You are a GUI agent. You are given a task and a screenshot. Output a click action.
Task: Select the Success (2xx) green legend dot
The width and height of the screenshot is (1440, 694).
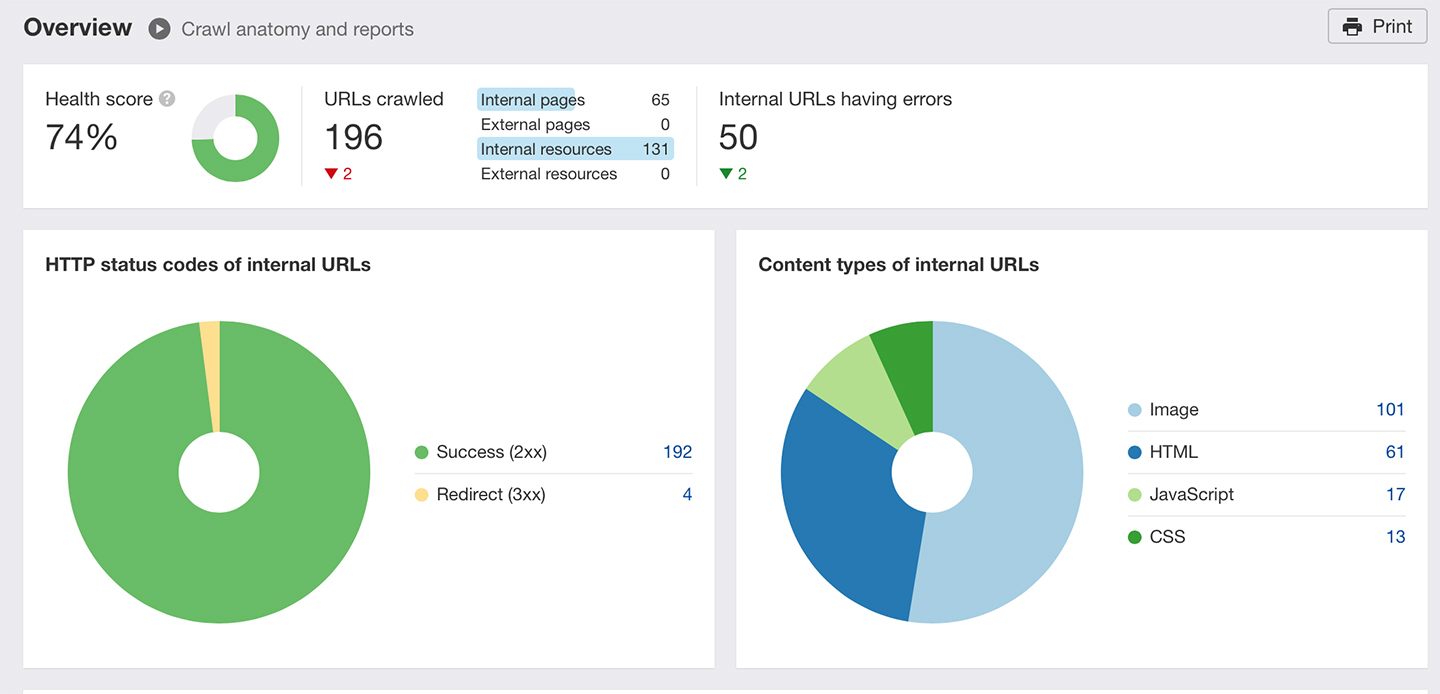(422, 452)
